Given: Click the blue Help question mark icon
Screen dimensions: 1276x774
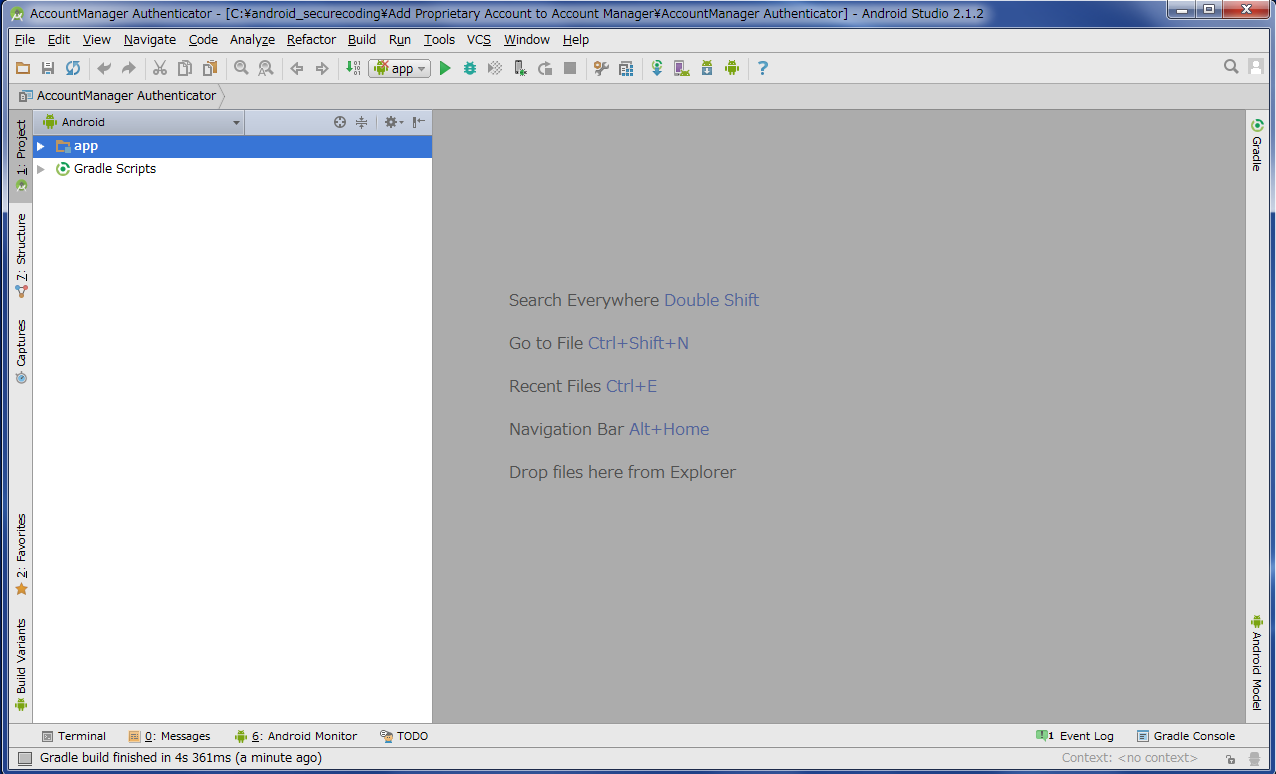Looking at the screenshot, I should tap(763, 68).
